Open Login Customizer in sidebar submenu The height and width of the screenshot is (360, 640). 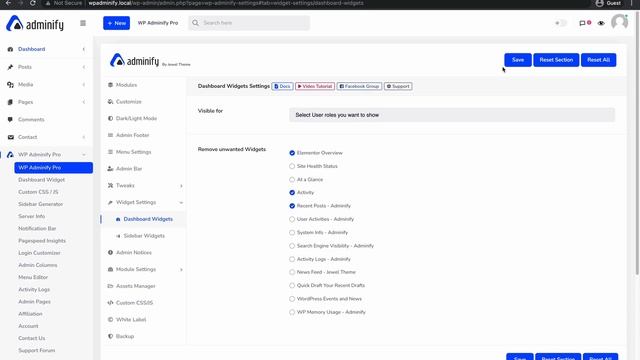coord(39,253)
